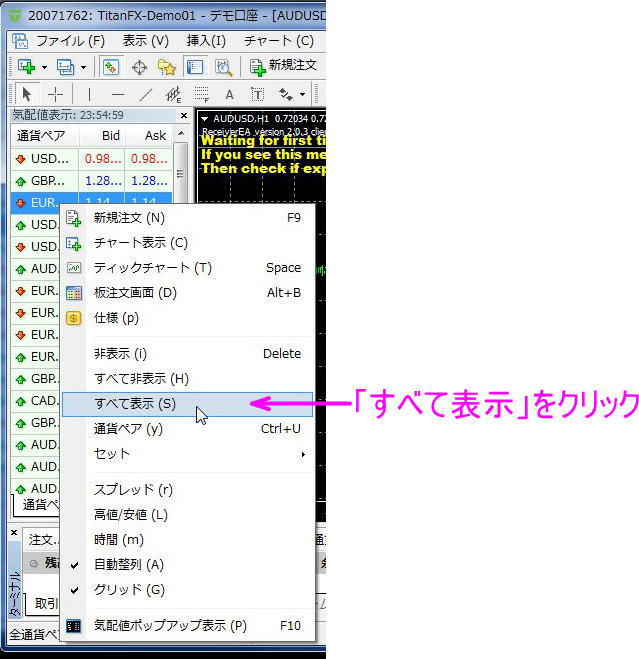Select the cursor arrow tool

coord(26,94)
